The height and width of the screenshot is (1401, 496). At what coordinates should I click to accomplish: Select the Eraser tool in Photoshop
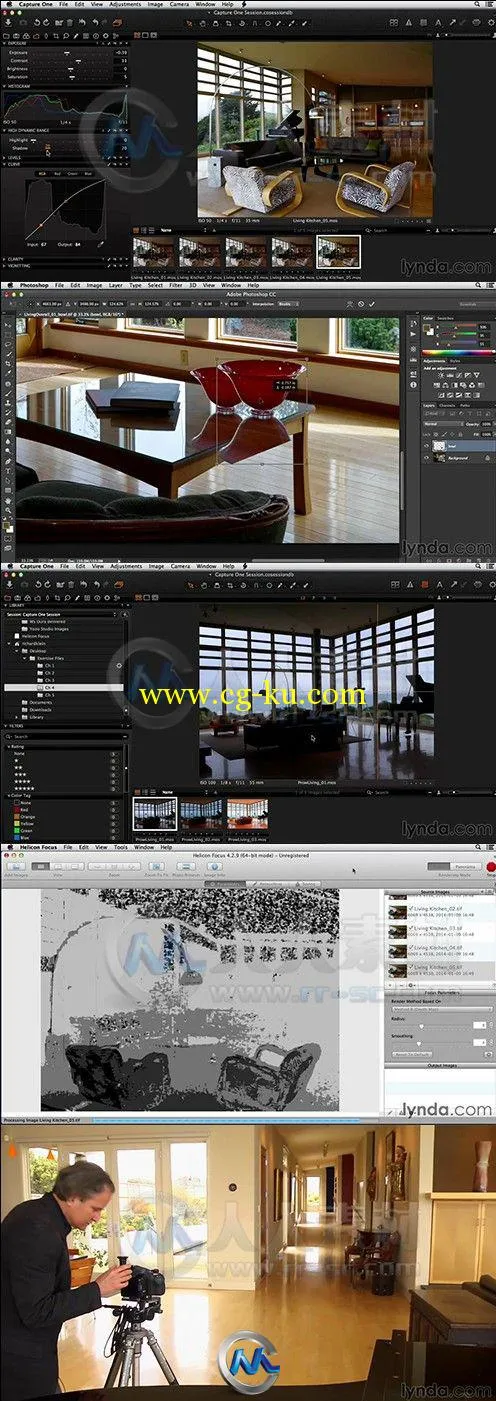[8, 422]
